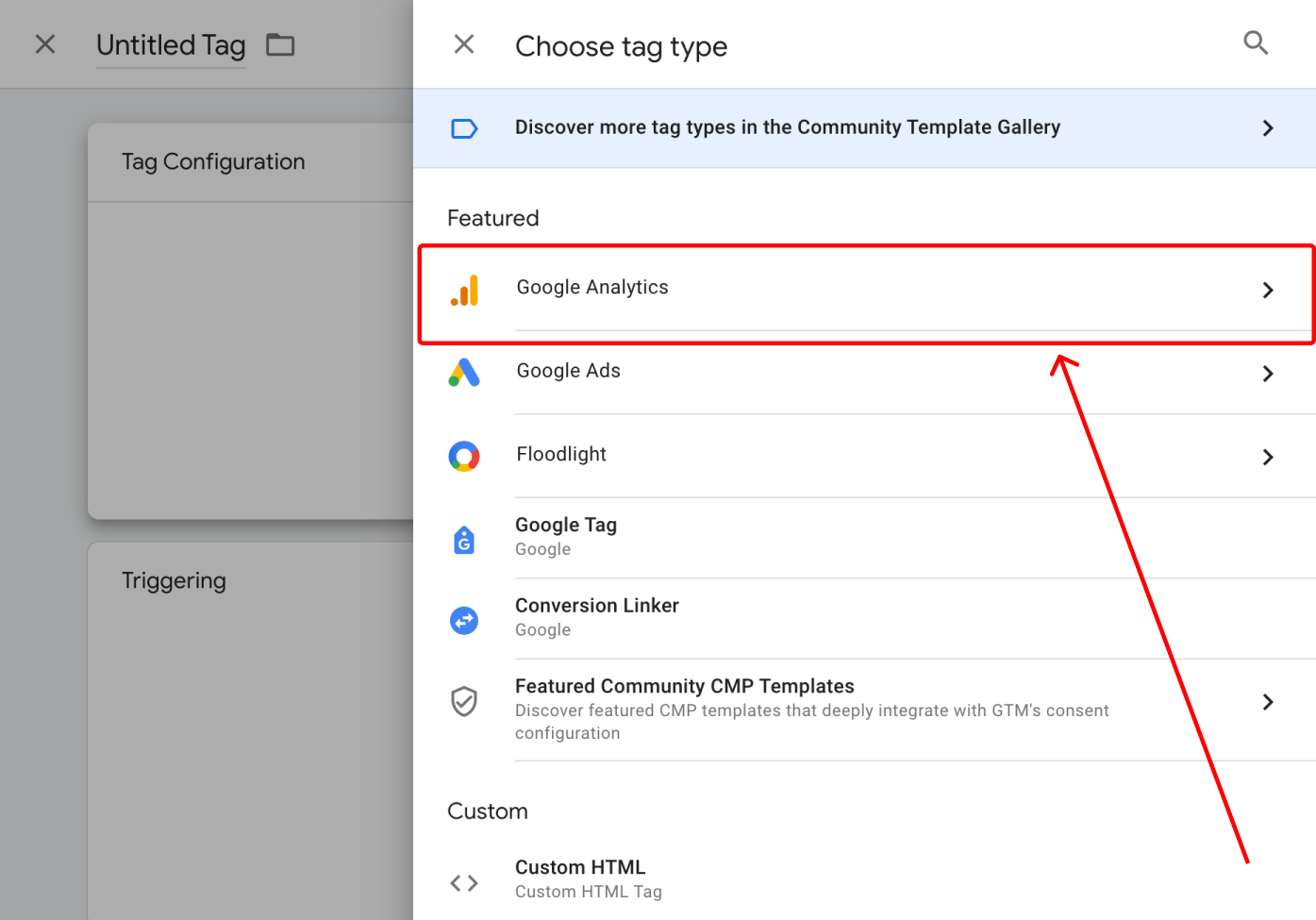Screen dimensions: 1316x920
Task: Open Featured Community CMP Templates
Action: point(864,710)
